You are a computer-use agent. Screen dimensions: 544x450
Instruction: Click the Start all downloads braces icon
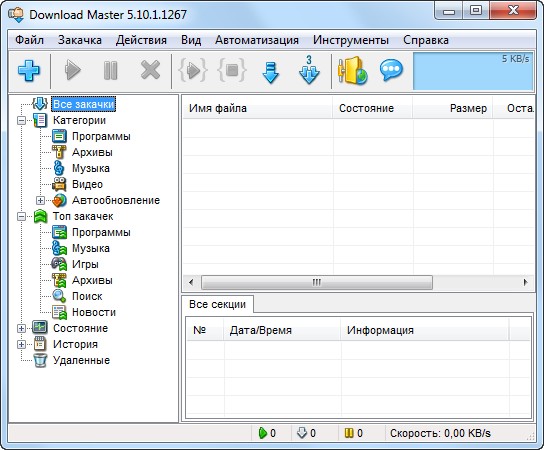pos(193,70)
